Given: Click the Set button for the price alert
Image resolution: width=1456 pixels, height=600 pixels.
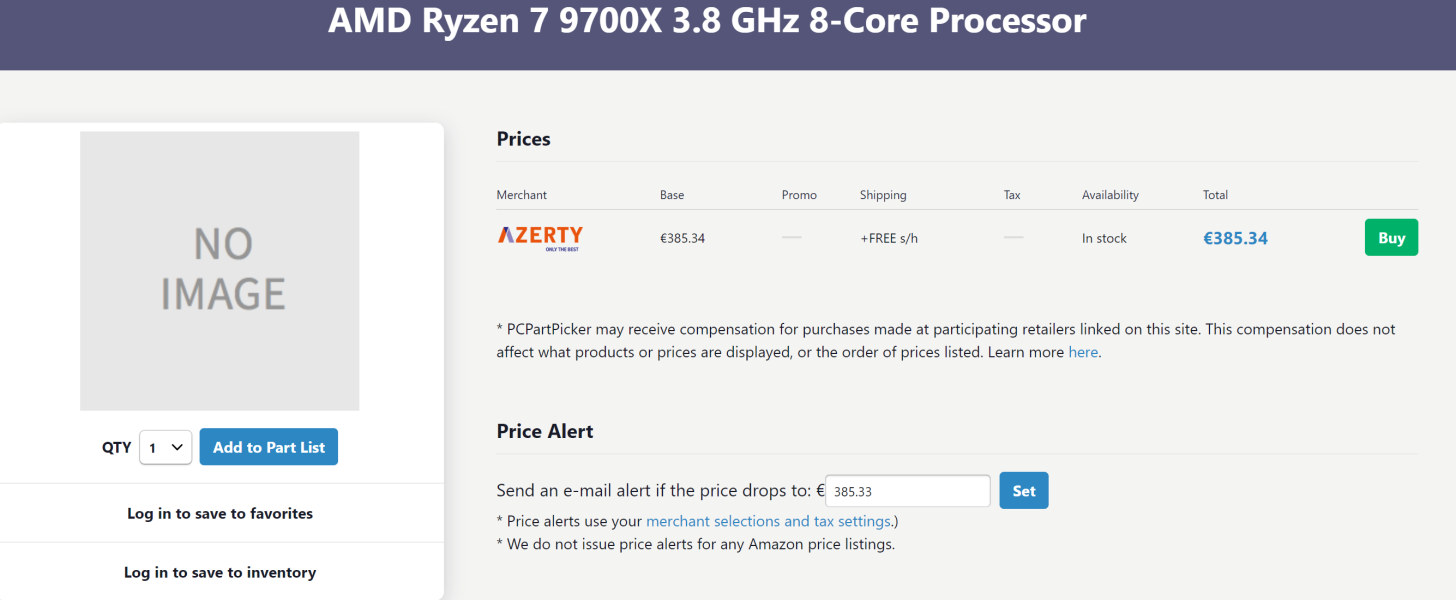Looking at the screenshot, I should (1023, 490).
